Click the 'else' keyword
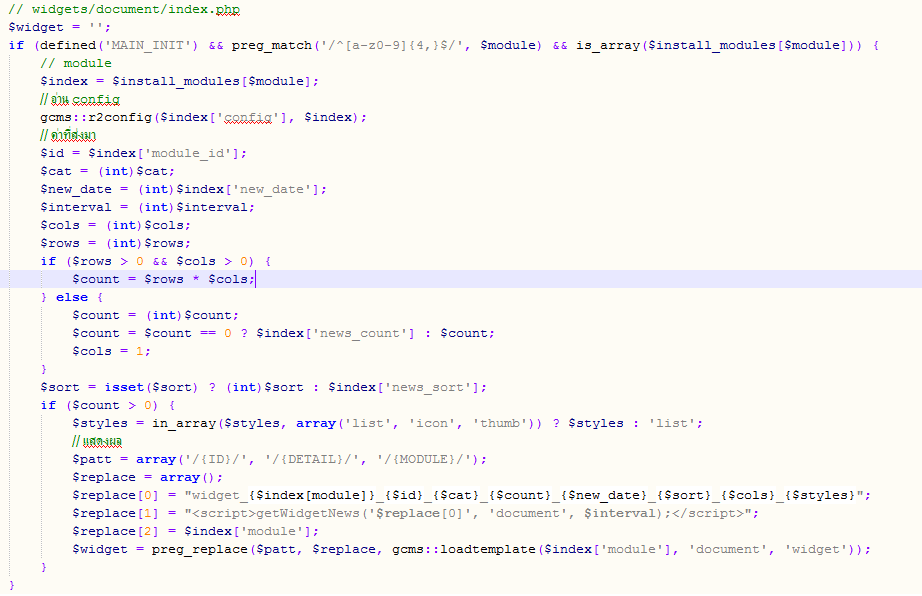 click(72, 297)
